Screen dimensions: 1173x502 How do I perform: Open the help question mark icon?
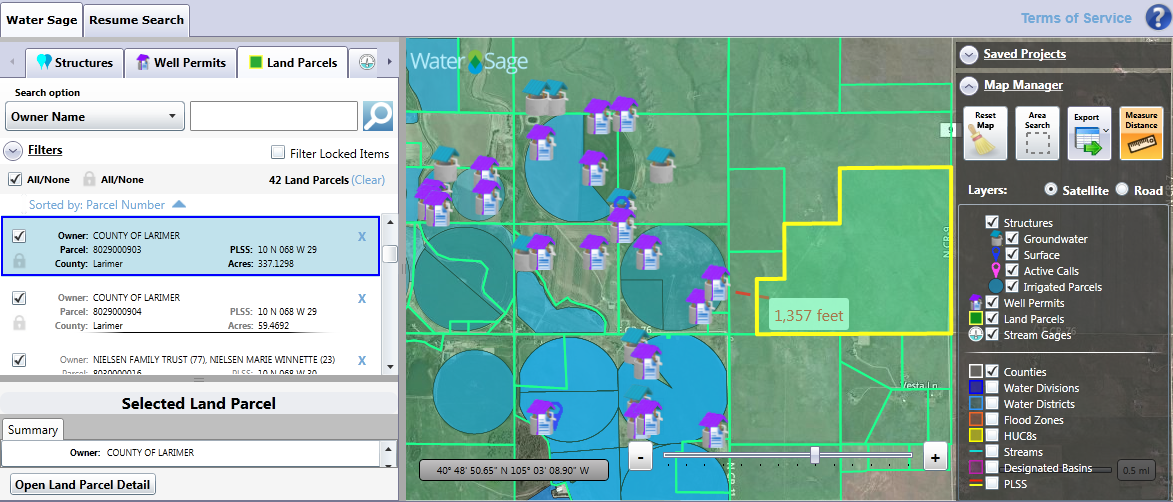[1157, 19]
